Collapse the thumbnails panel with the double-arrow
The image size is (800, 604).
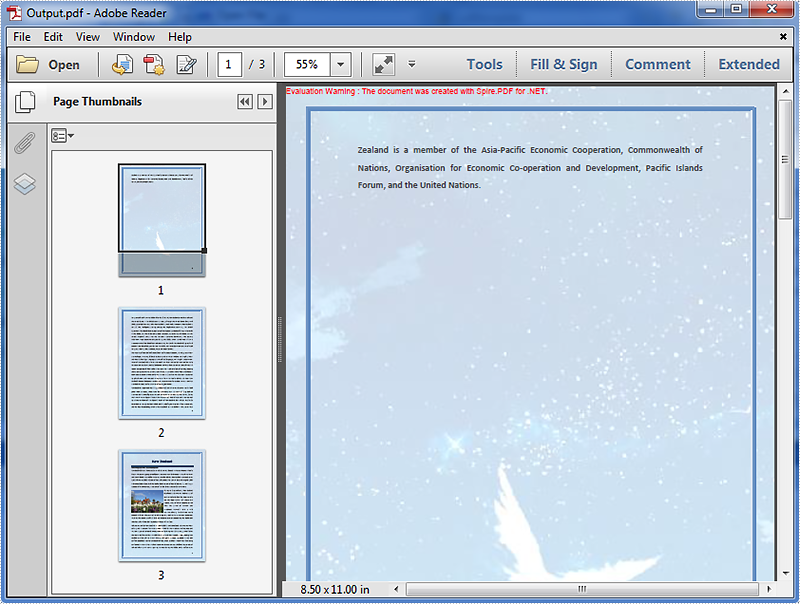(244, 101)
